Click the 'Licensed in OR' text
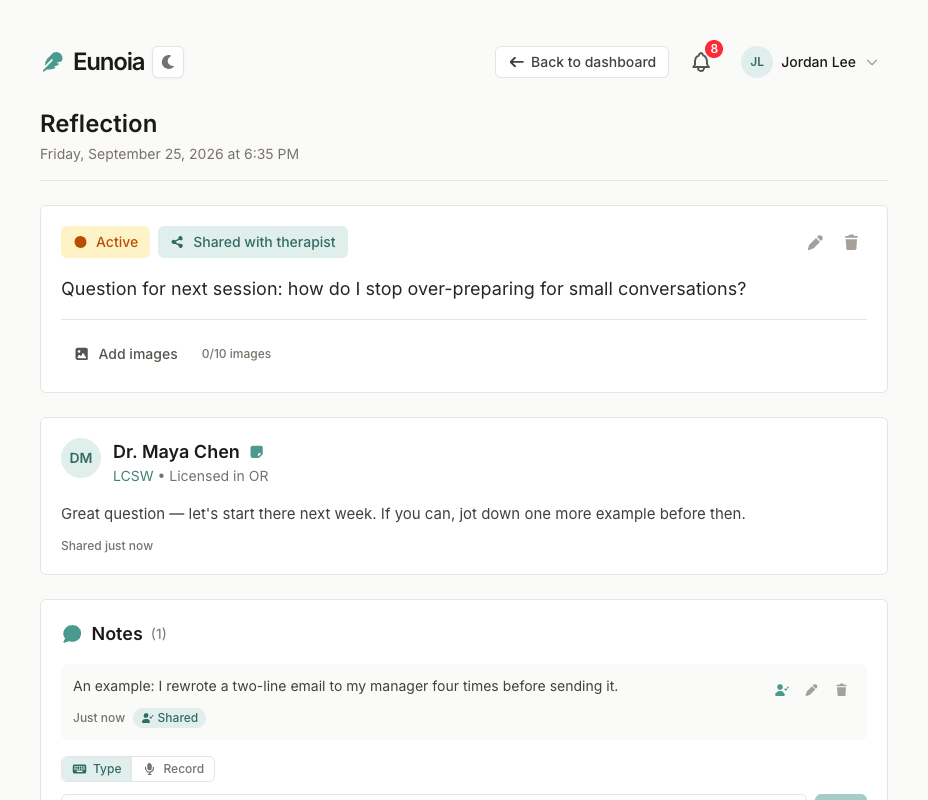The height and width of the screenshot is (800, 928). 219,476
